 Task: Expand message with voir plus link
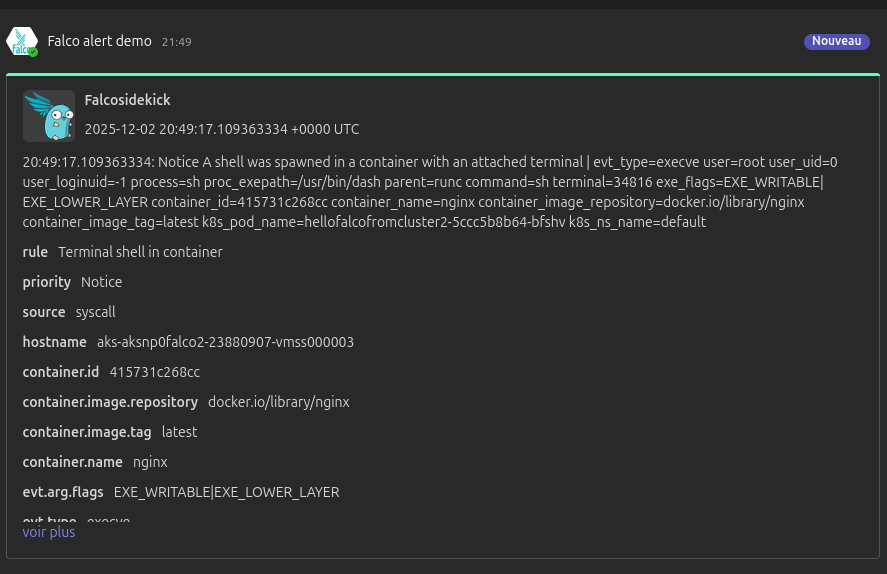[x=49, y=532]
